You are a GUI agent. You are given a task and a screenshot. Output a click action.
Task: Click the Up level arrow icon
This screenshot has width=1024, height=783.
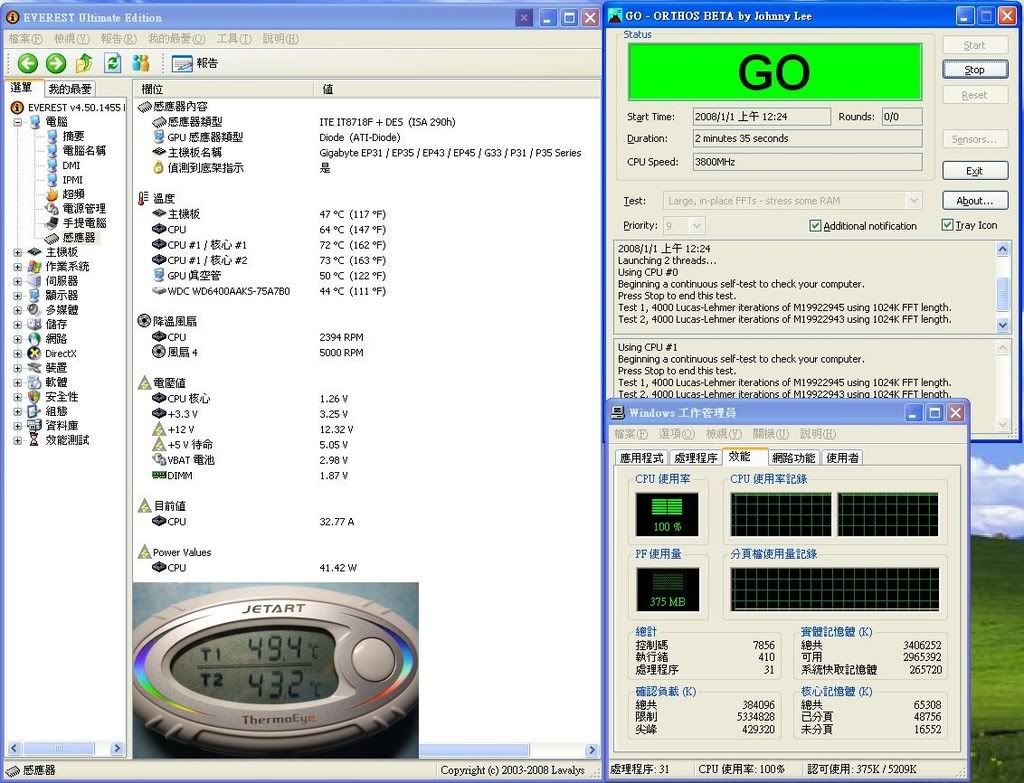[x=84, y=63]
